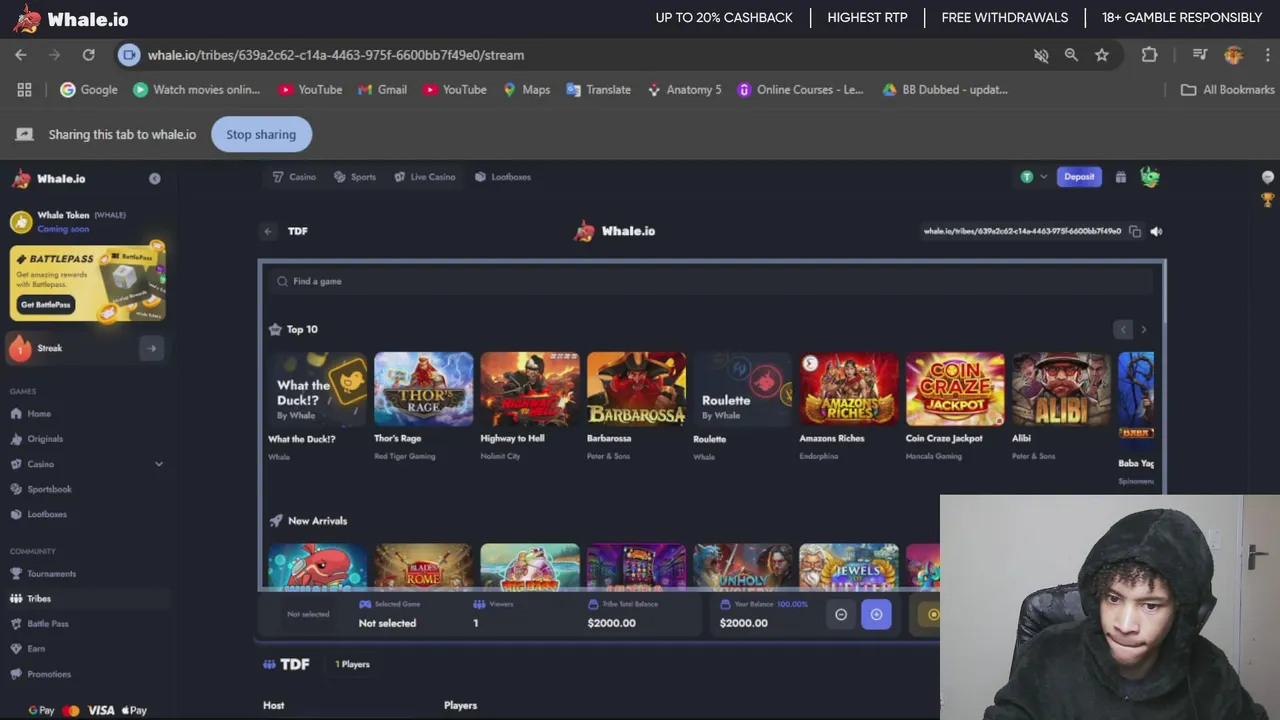Open the Gmail bookmark
The image size is (1280, 720).
pyautogui.click(x=382, y=89)
